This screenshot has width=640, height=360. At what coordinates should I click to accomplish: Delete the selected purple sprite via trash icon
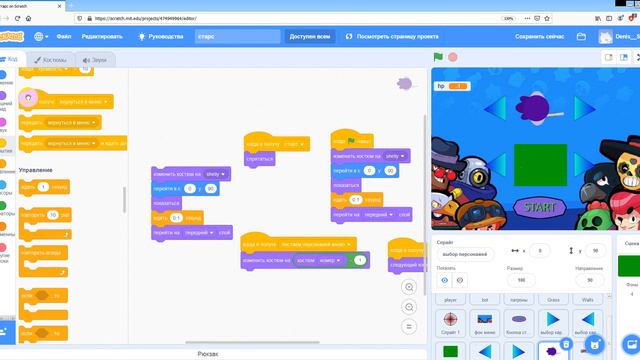coord(566,344)
